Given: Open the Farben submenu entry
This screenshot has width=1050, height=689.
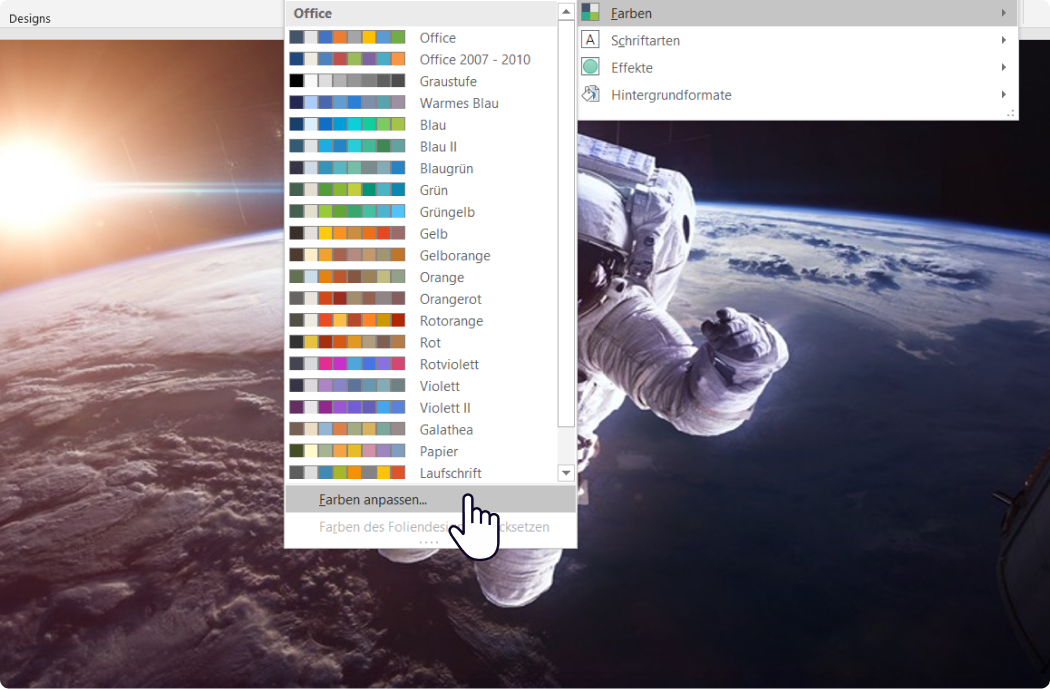Looking at the screenshot, I should (x=797, y=13).
